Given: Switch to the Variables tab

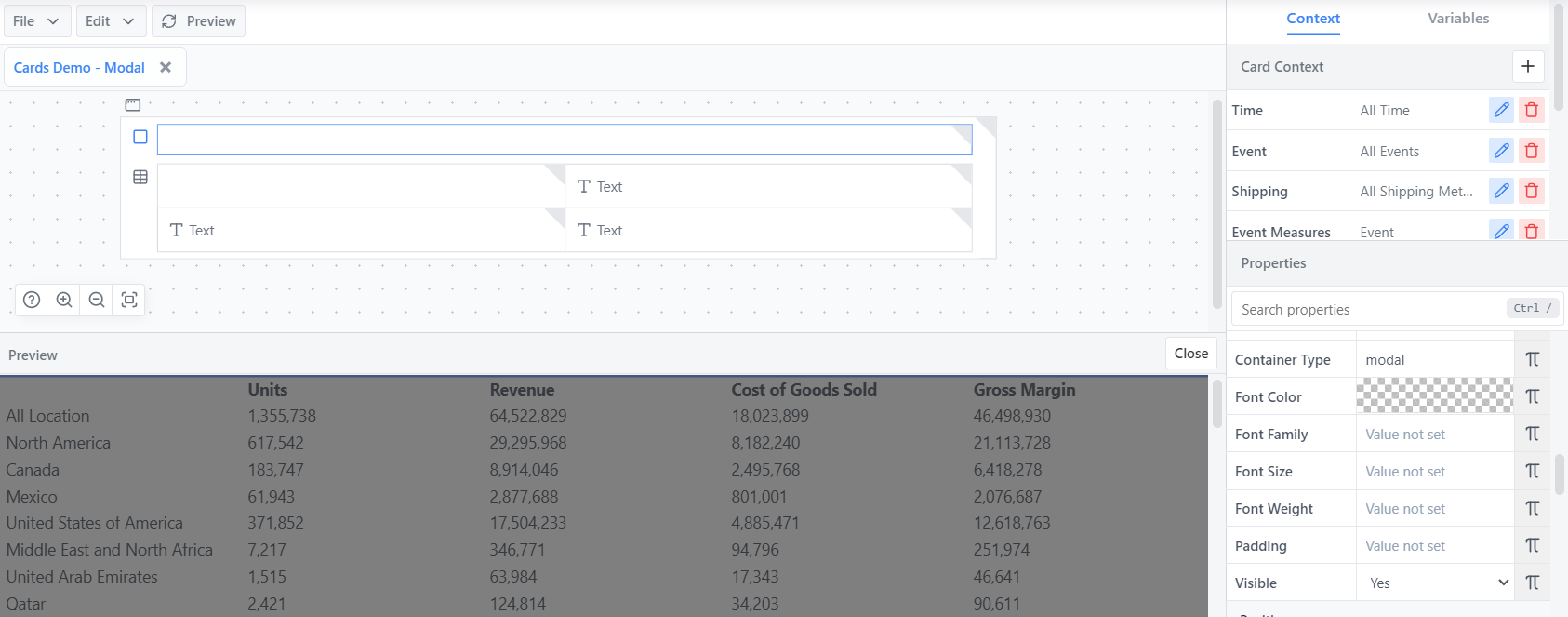Looking at the screenshot, I should (1457, 19).
